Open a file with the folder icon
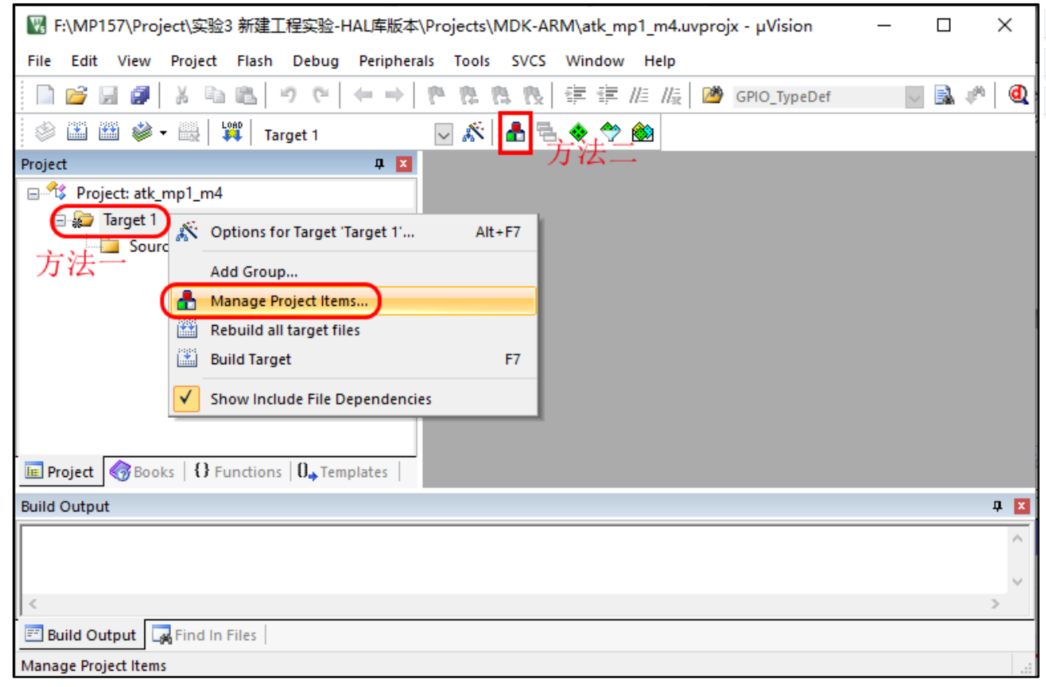 [x=76, y=95]
